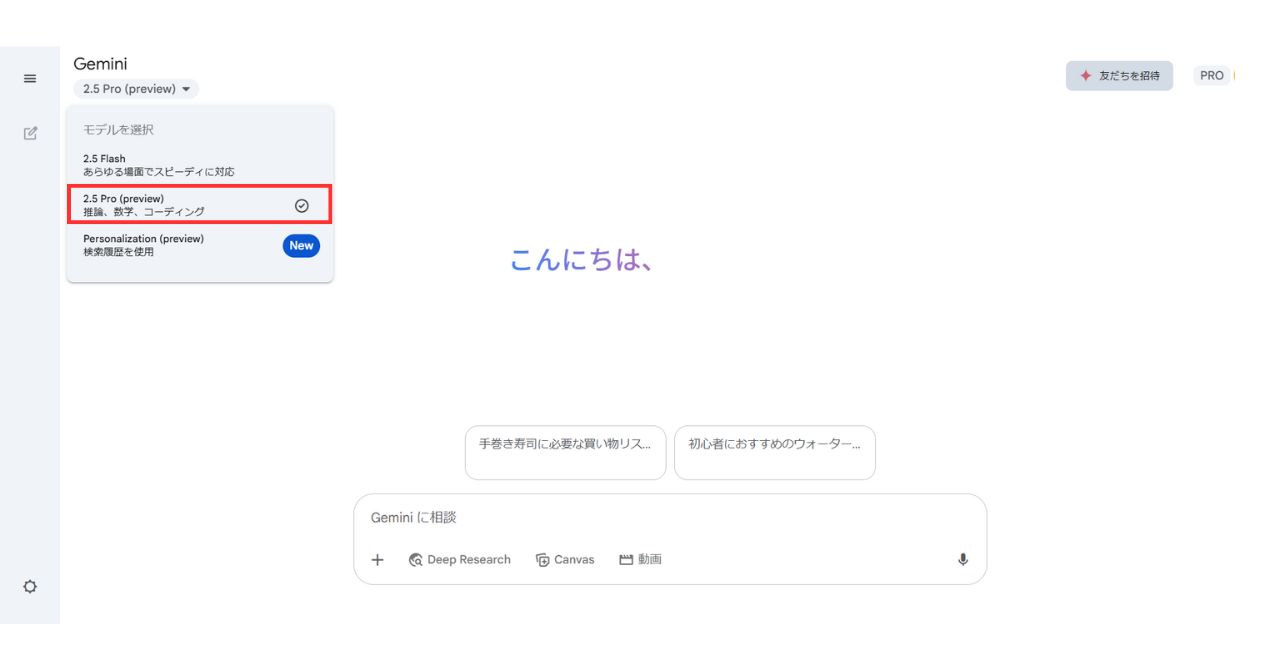Click the 友だちを招待 button
The height and width of the screenshot is (670, 1280).
(x=1119, y=75)
